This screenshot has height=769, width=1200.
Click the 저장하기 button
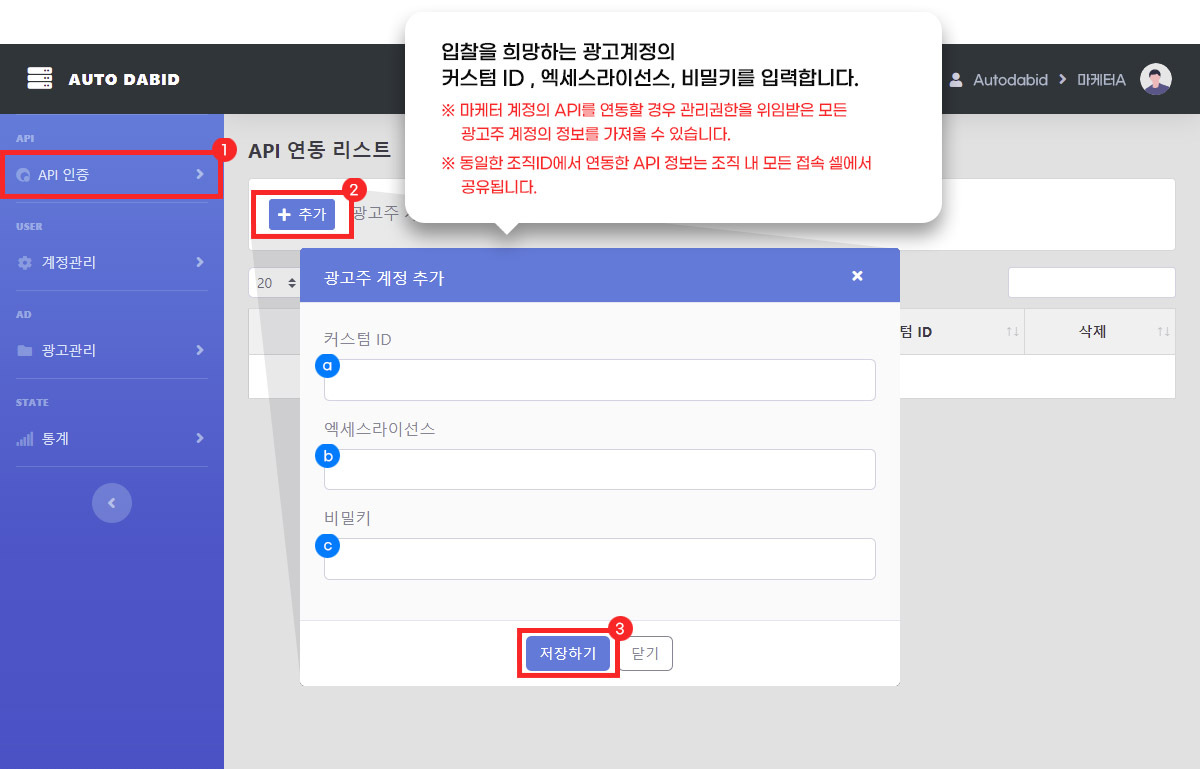point(568,653)
